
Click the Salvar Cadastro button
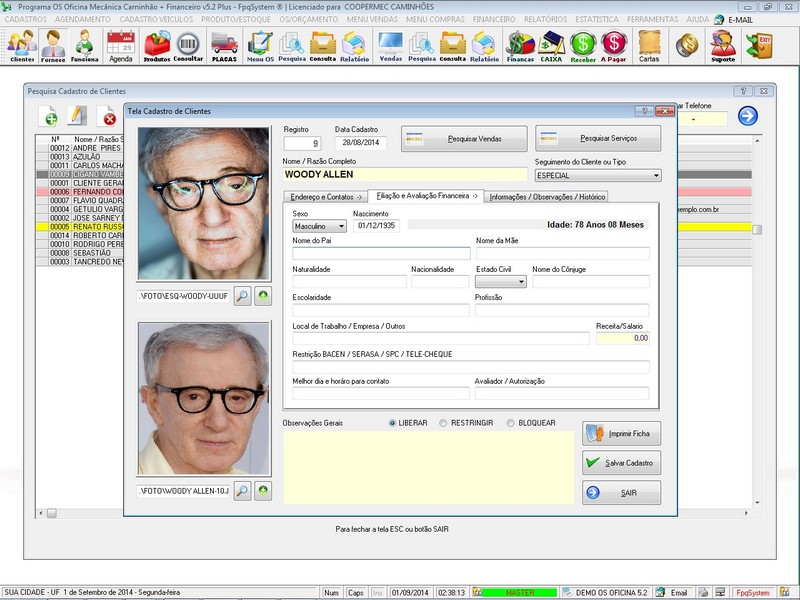click(x=621, y=463)
